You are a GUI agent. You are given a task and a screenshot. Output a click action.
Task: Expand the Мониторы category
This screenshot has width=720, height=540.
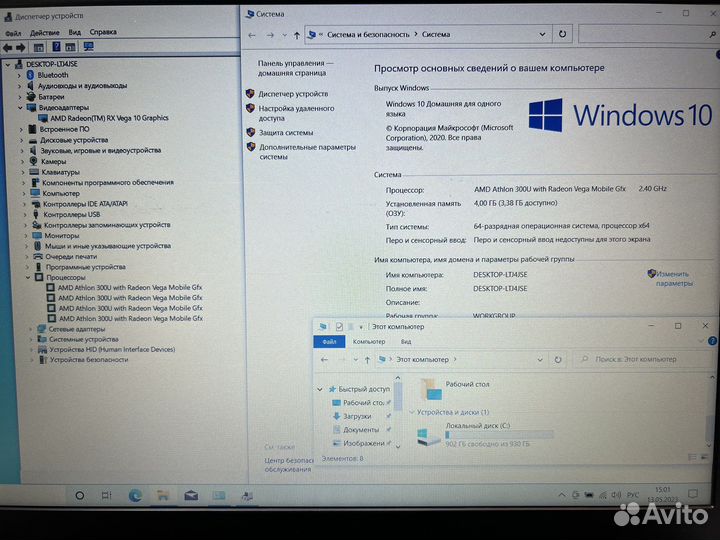tap(25, 236)
